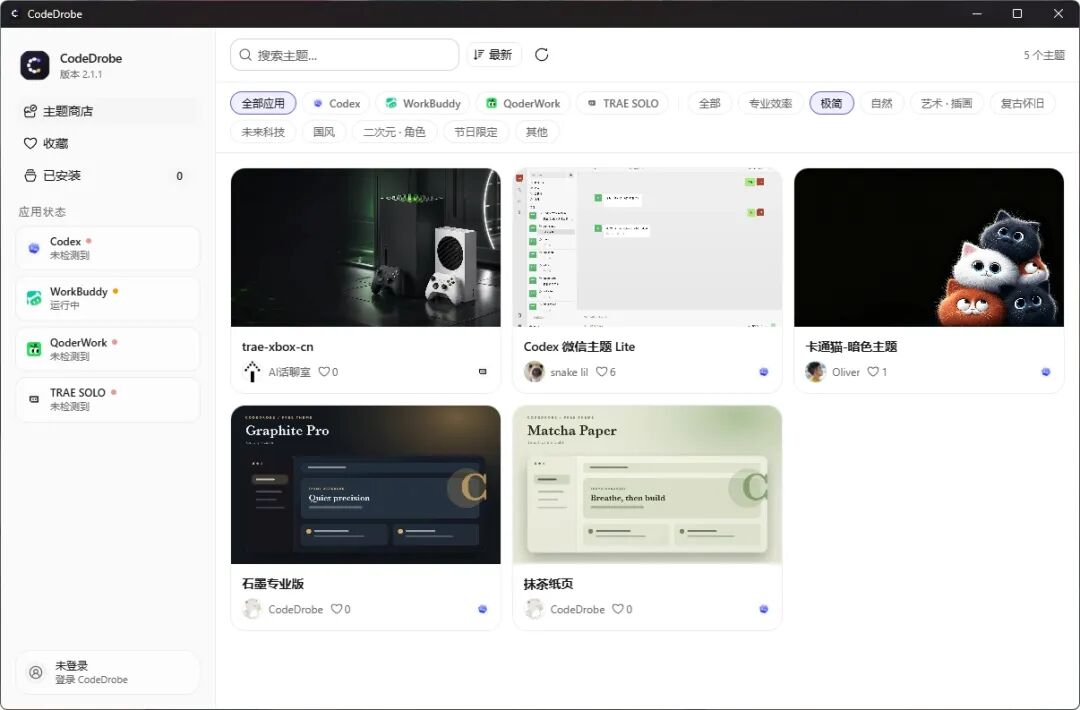
Task: Click Codex badge on 微信主题 Lite card
Action: (764, 372)
